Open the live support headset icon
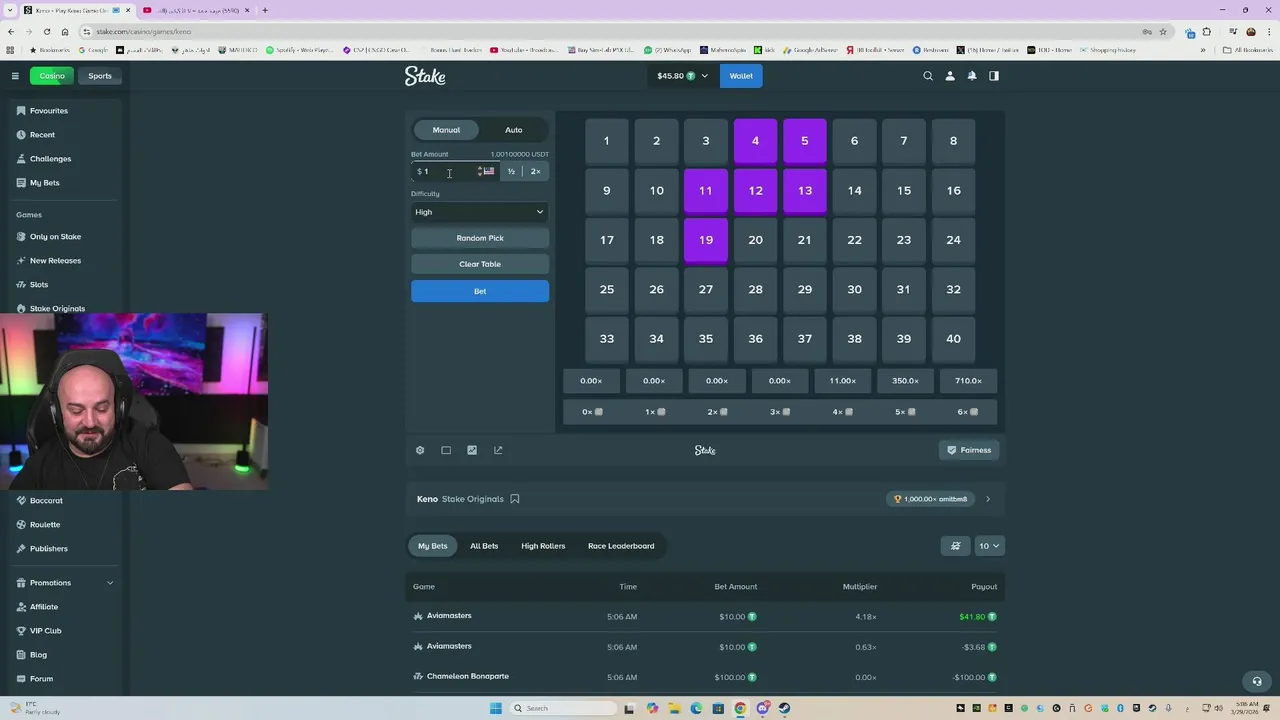Screen dimensions: 1280x720 [1257, 682]
